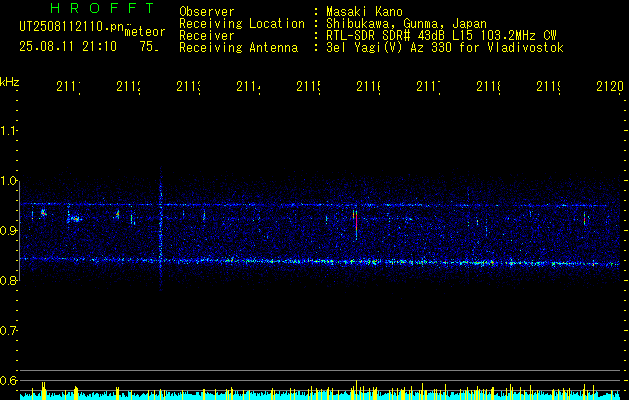Image resolution: width=629 pixels, height=400 pixels.
Task: Click the date stamp 25.08.11 21:10
Action: 68,47
